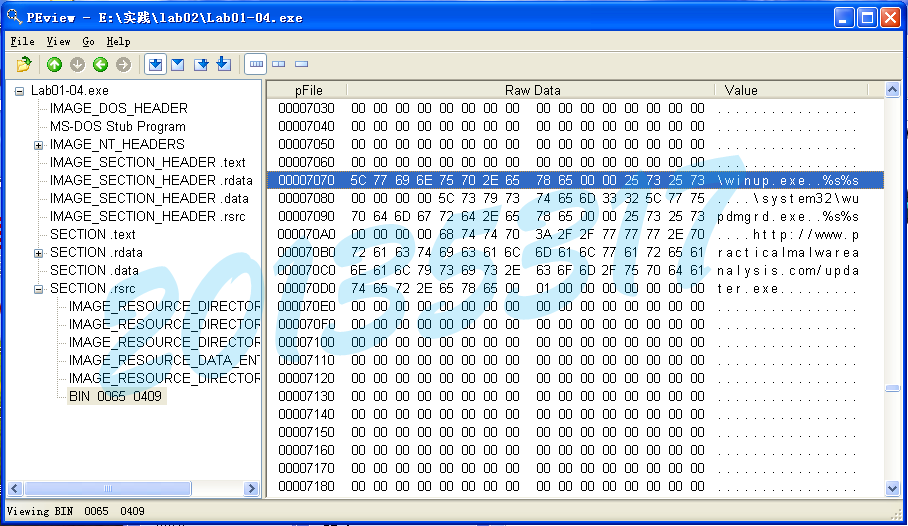Click the third blue arrow toolbar icon
This screenshot has height=526, width=908.
[201, 65]
